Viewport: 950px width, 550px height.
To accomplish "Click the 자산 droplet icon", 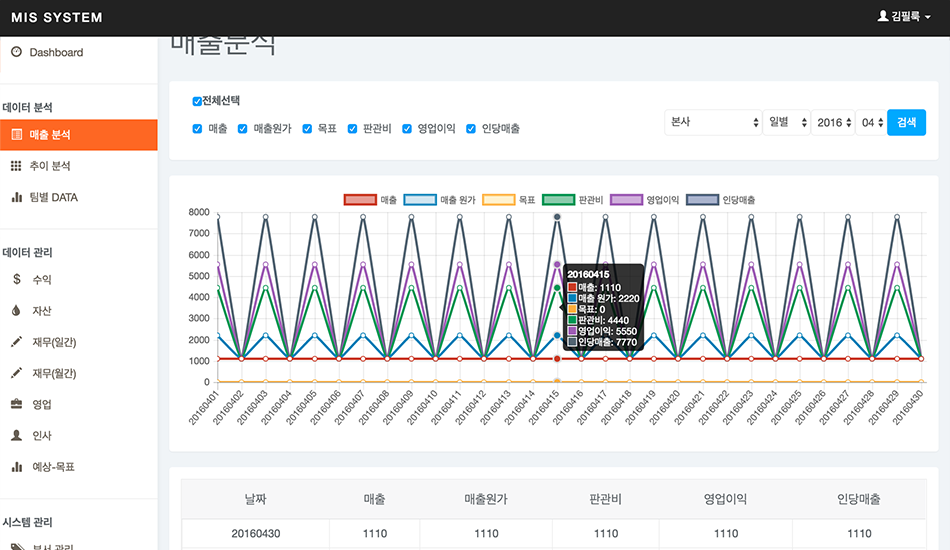I will tap(16, 311).
